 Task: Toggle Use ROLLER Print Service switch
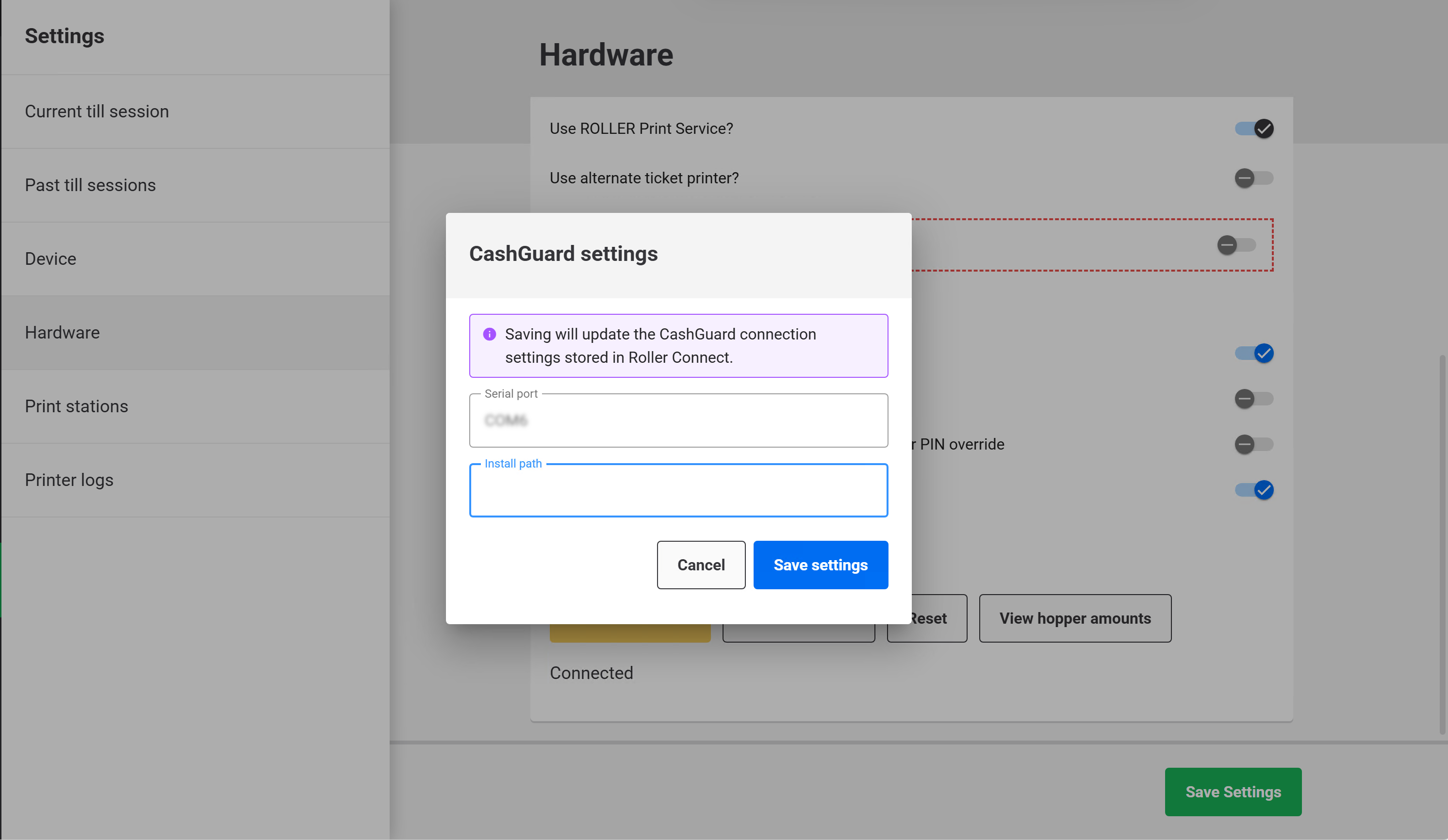pyautogui.click(x=1254, y=129)
